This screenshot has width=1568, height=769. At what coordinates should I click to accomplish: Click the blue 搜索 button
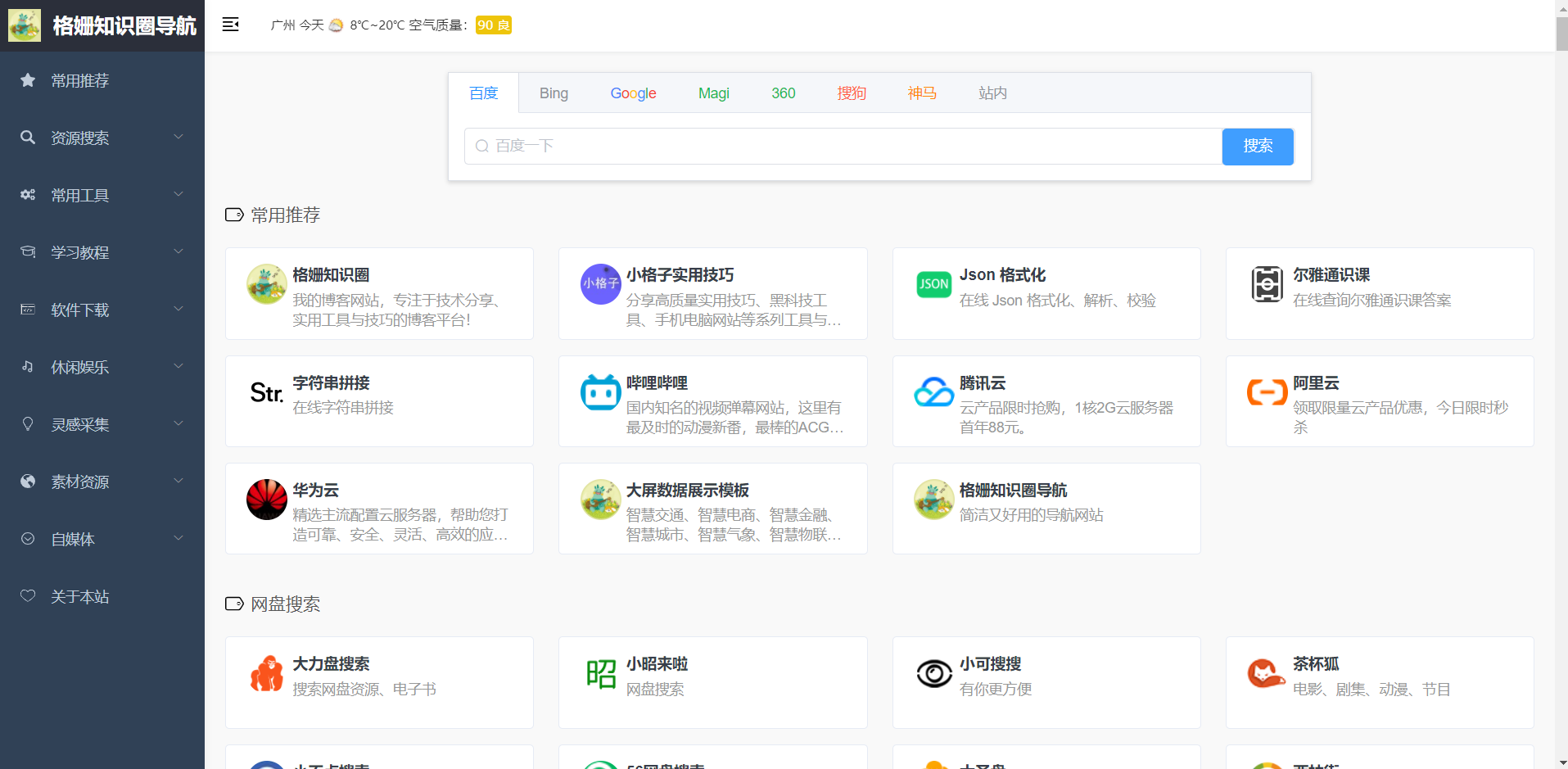coord(1258,147)
